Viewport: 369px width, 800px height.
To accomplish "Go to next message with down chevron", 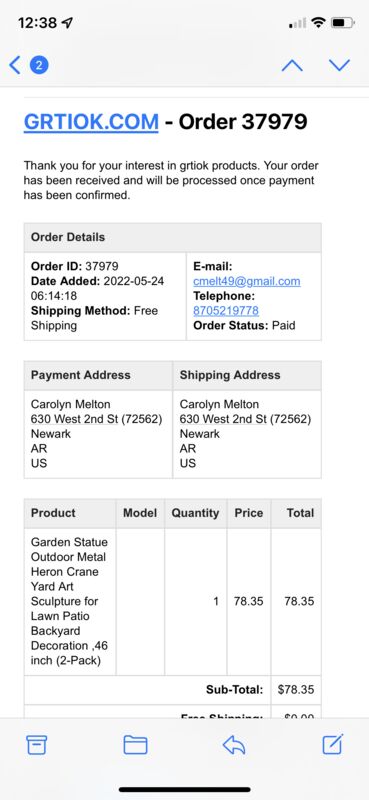I will [x=339, y=65].
